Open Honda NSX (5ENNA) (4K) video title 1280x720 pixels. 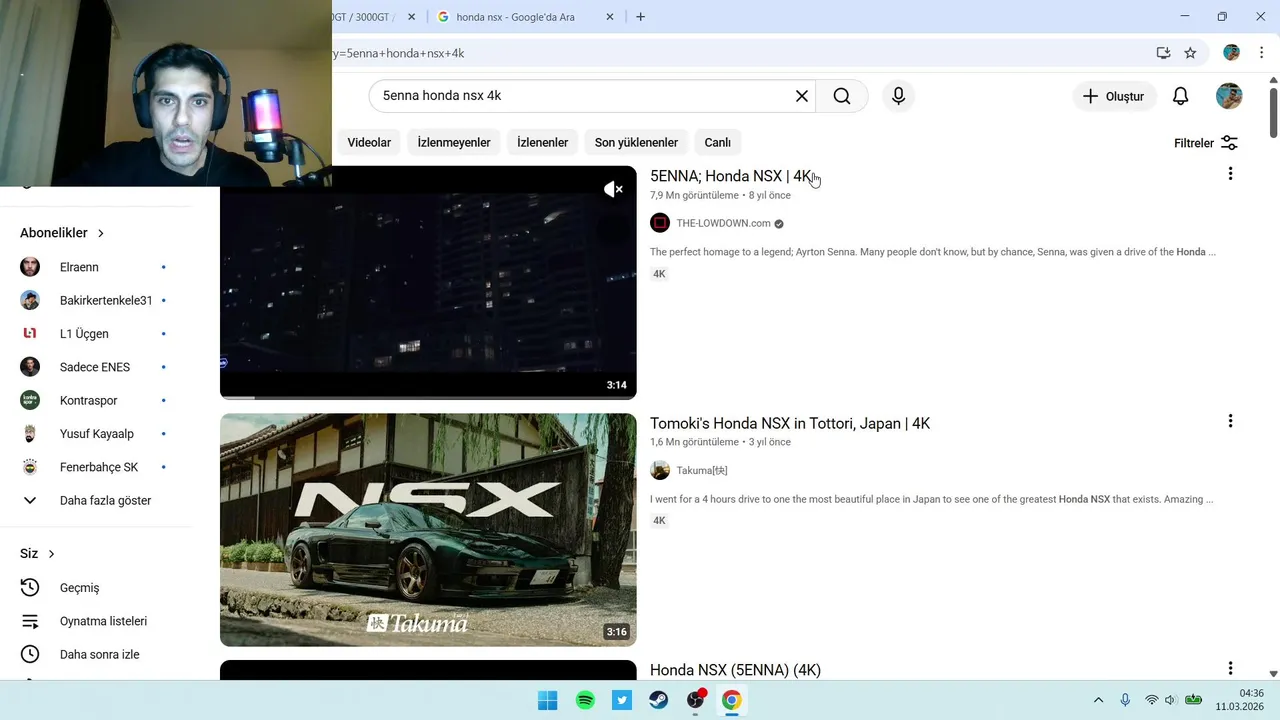pos(735,670)
